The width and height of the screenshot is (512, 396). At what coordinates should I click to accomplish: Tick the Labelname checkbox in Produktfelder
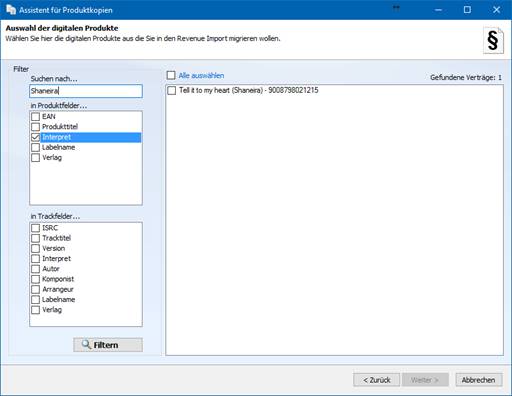[35, 147]
